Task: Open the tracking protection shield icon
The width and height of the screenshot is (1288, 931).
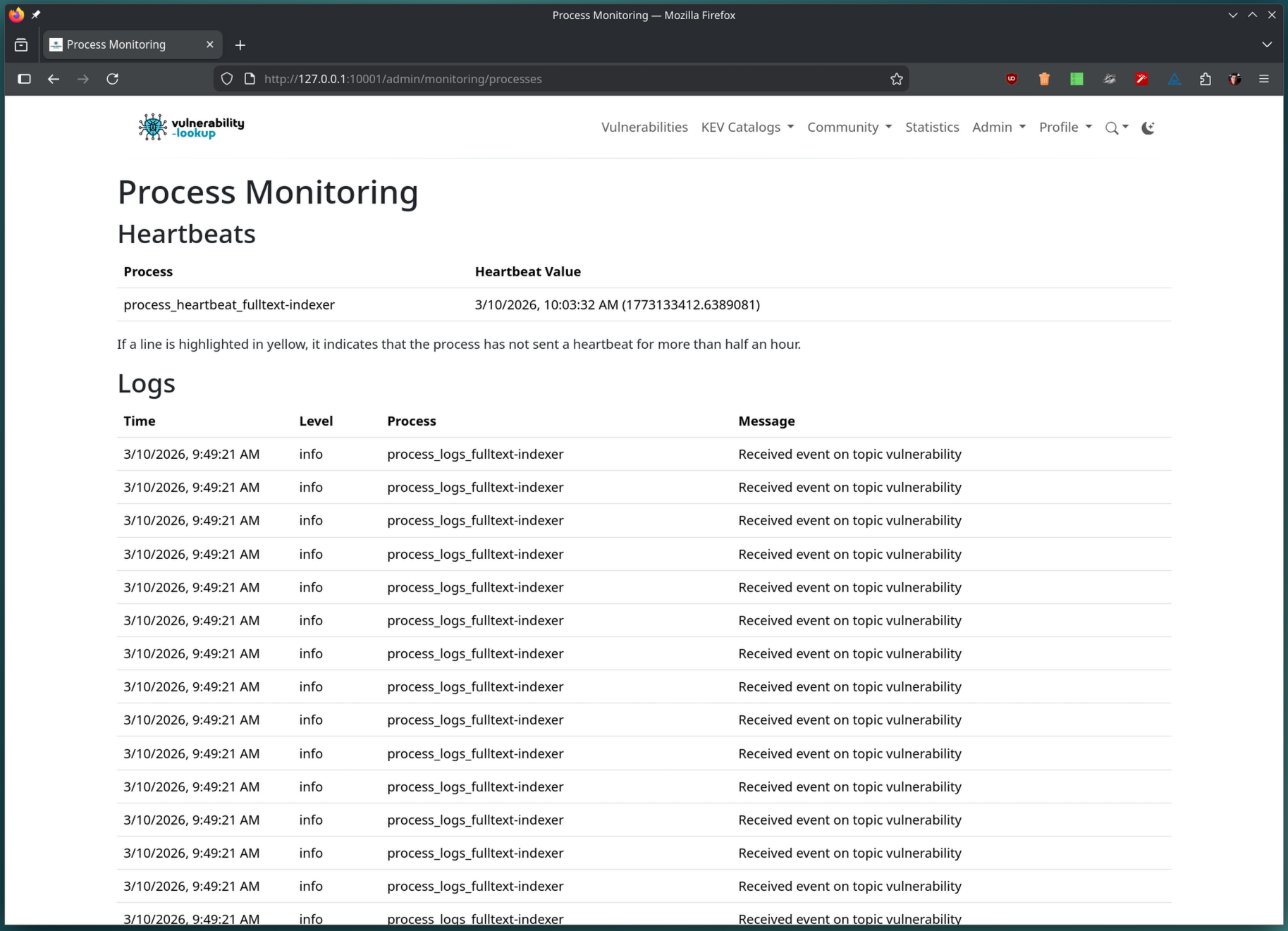Action: (x=226, y=79)
